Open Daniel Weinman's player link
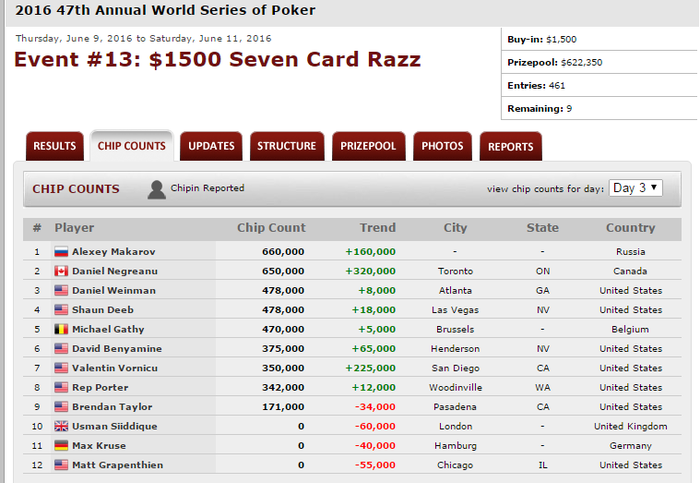This screenshot has width=700, height=483. (x=114, y=291)
